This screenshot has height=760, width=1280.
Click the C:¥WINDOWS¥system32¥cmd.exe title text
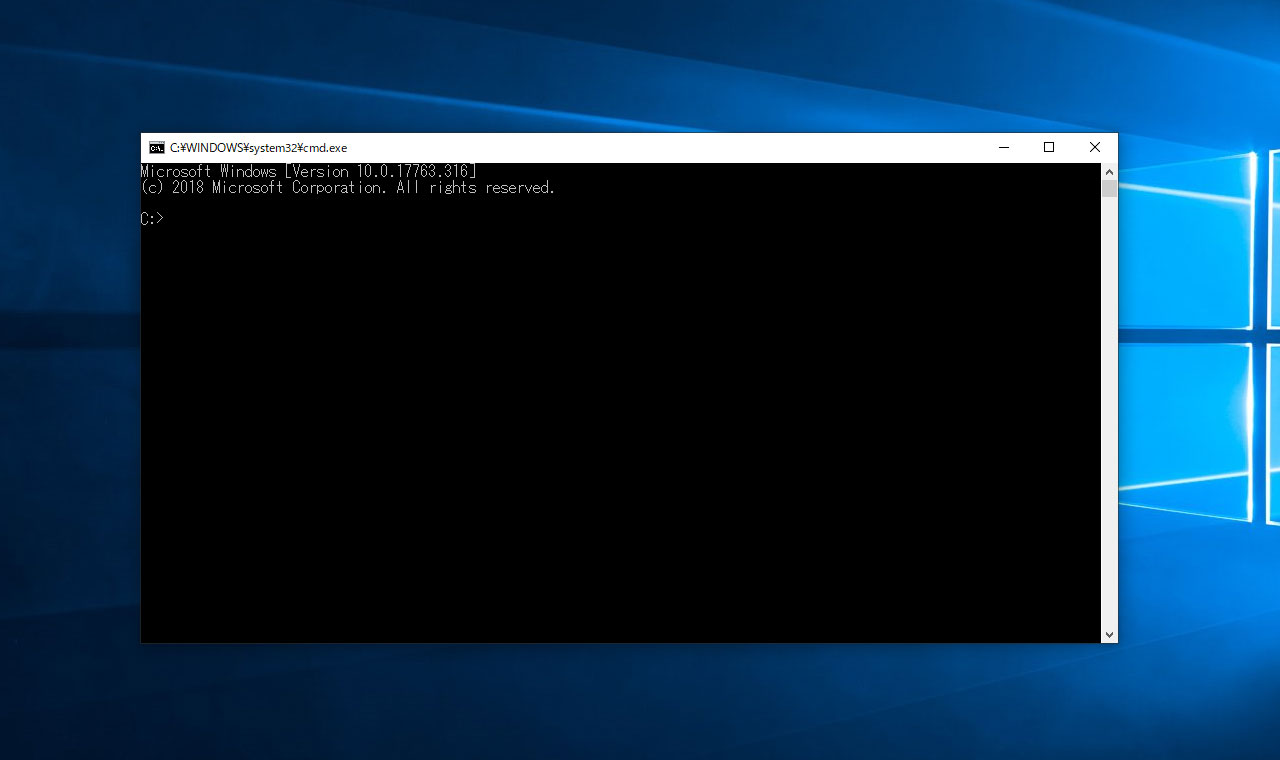coord(258,148)
